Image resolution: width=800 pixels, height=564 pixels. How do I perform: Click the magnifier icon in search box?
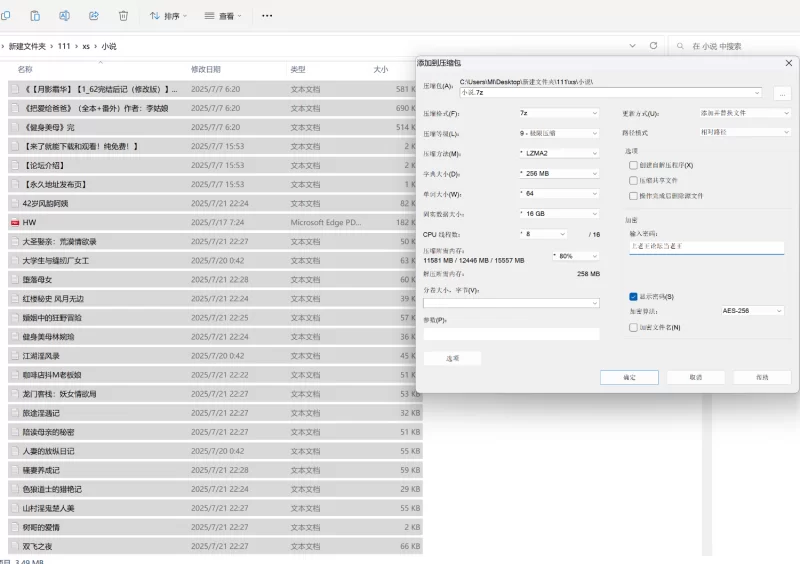[x=680, y=46]
